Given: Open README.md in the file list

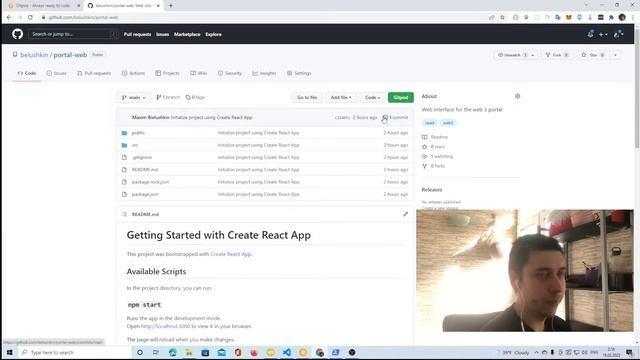Looking at the screenshot, I should click(x=145, y=170).
